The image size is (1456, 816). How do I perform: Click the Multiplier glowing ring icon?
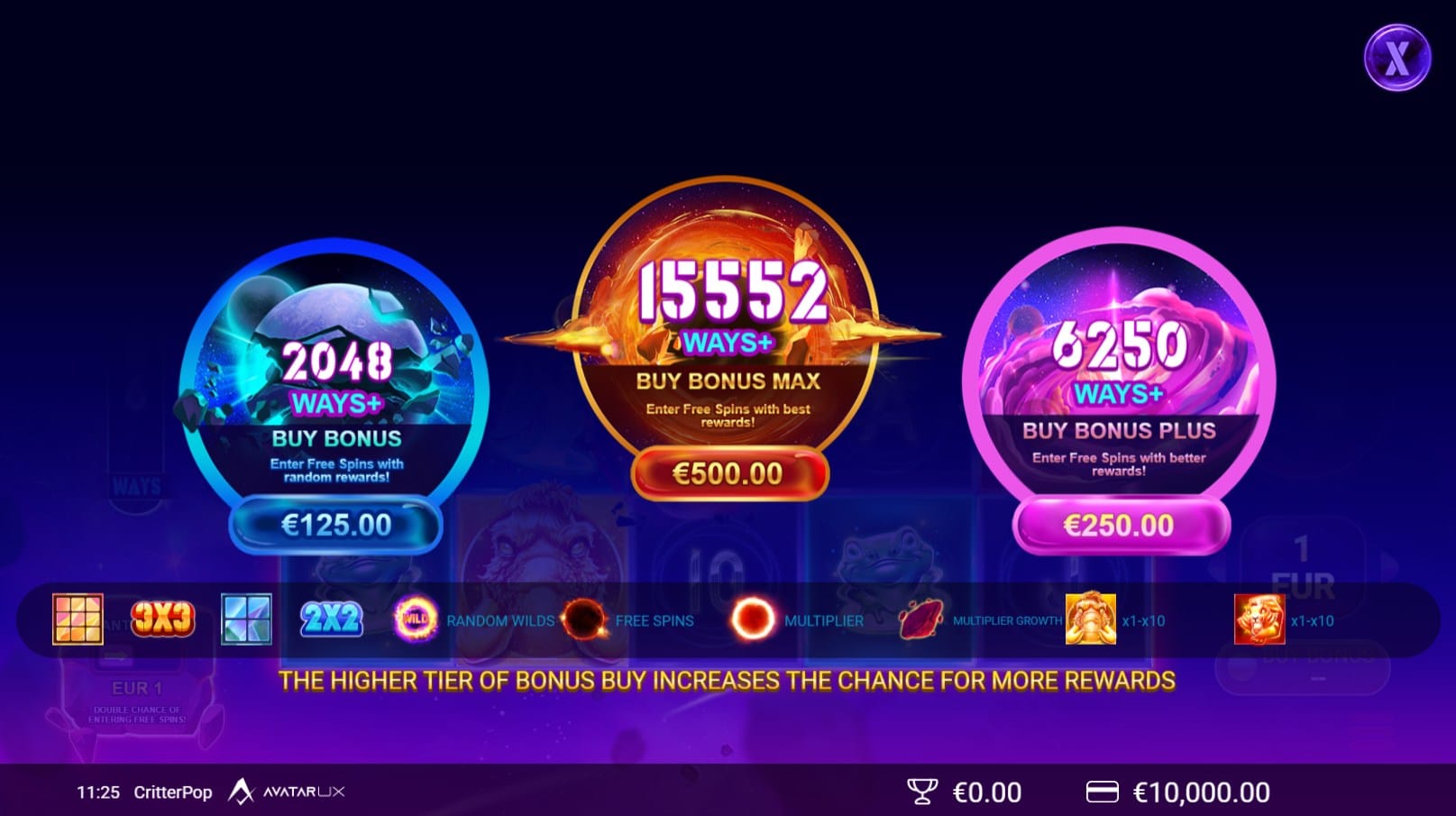(x=752, y=619)
